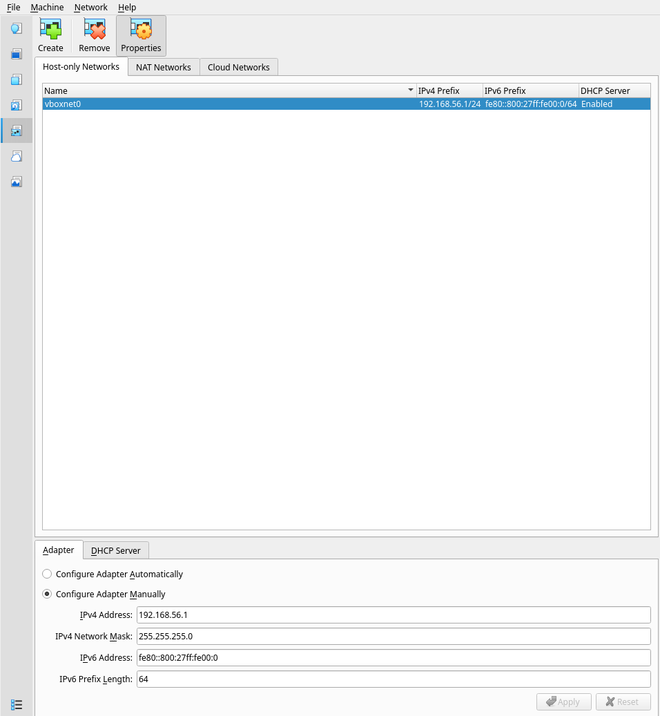Open the Cloud tool in sidebar
The width and height of the screenshot is (660, 716).
(16, 157)
